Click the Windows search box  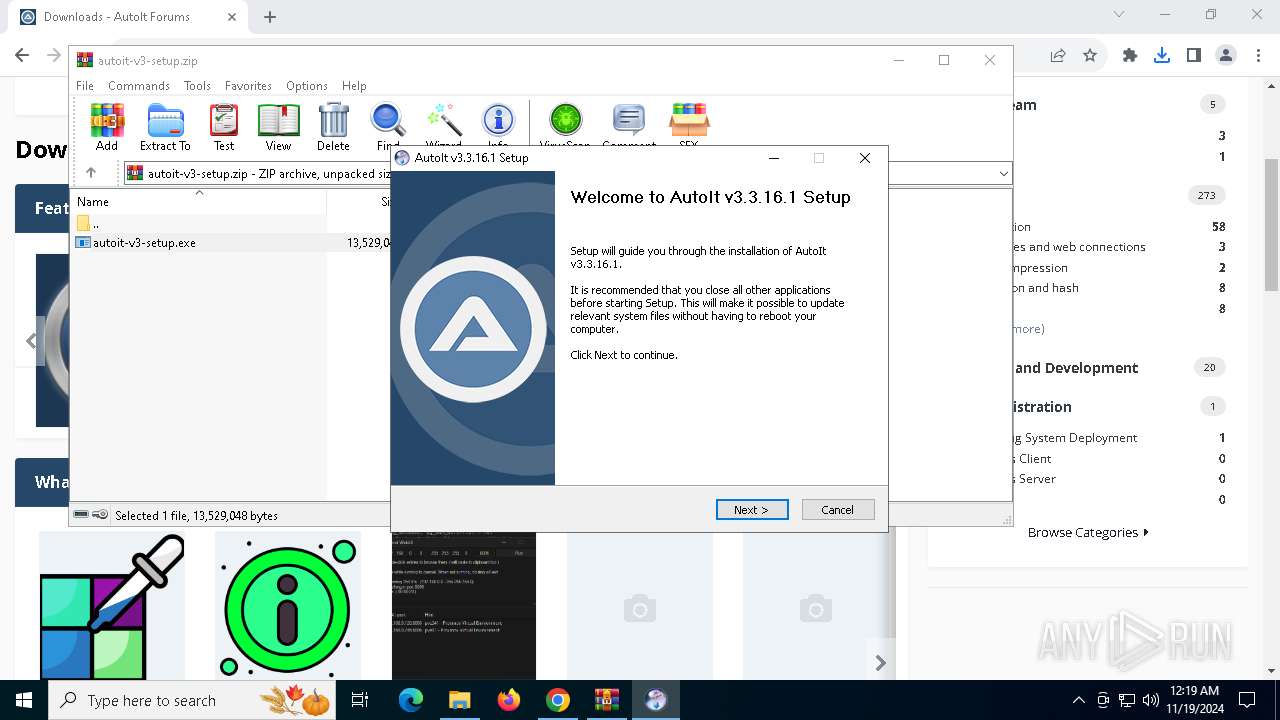pos(190,700)
